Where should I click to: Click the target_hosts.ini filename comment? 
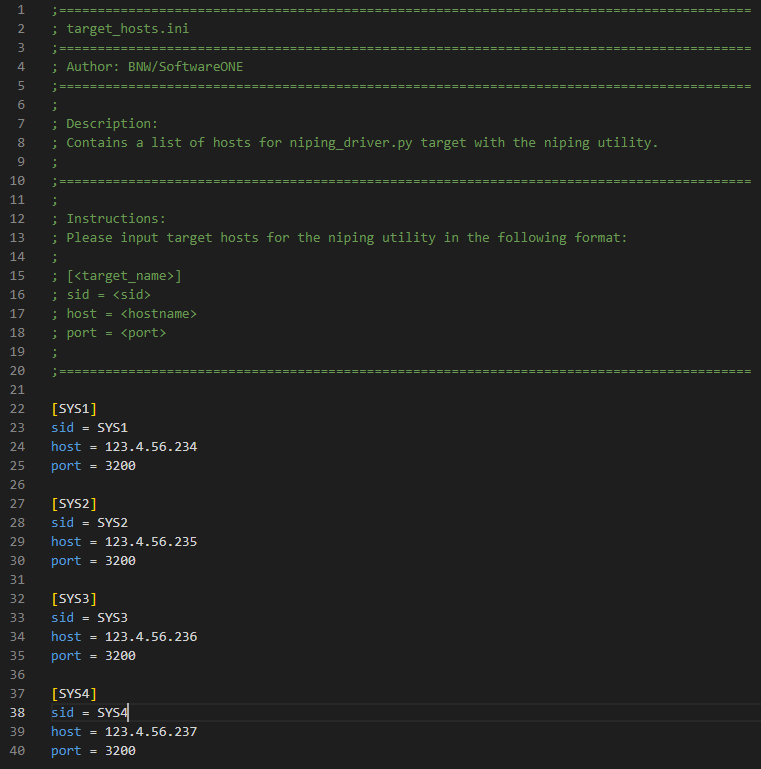127,28
